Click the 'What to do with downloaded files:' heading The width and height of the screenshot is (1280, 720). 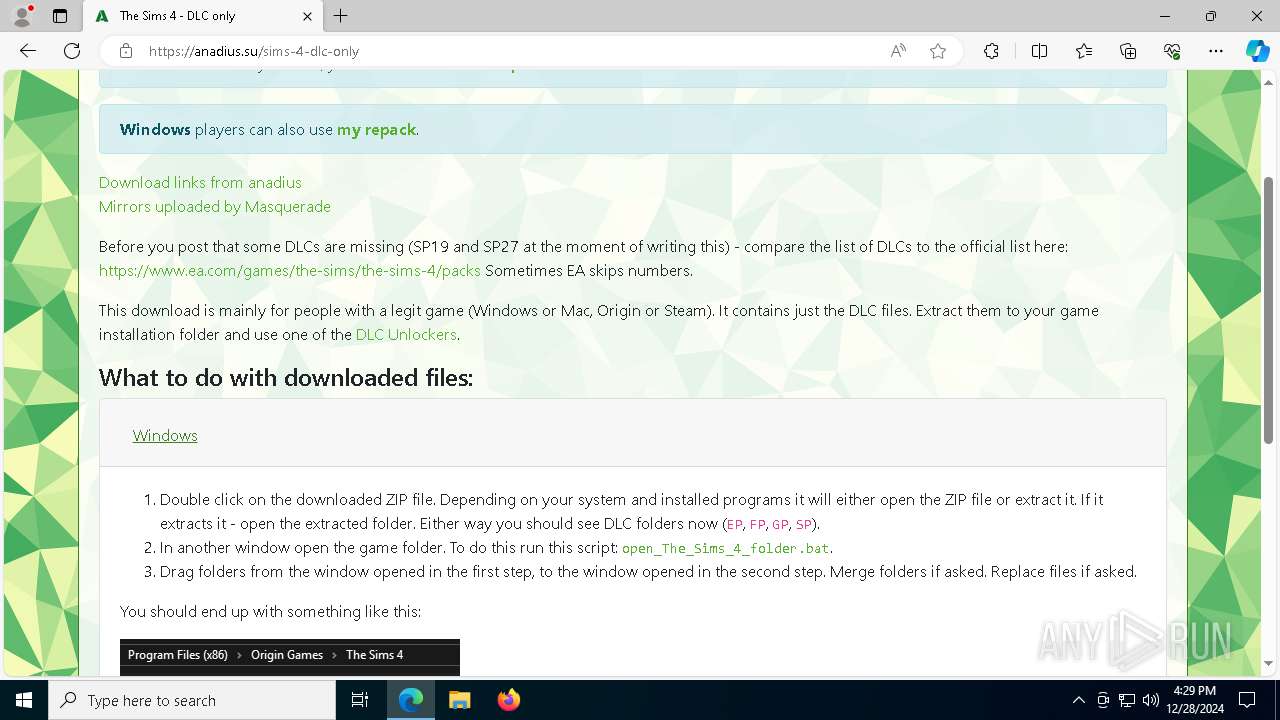click(x=286, y=377)
